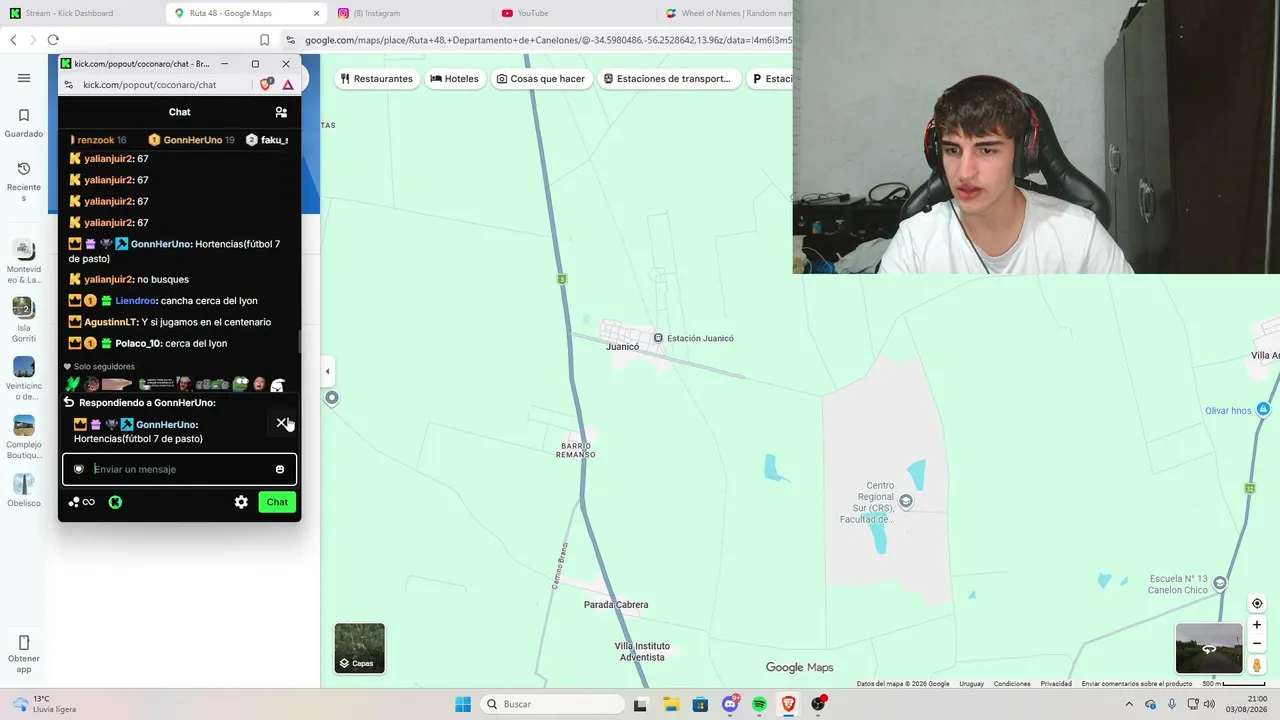The image size is (1280, 720).
Task: Open Spotify from the taskbar
Action: coord(759,704)
